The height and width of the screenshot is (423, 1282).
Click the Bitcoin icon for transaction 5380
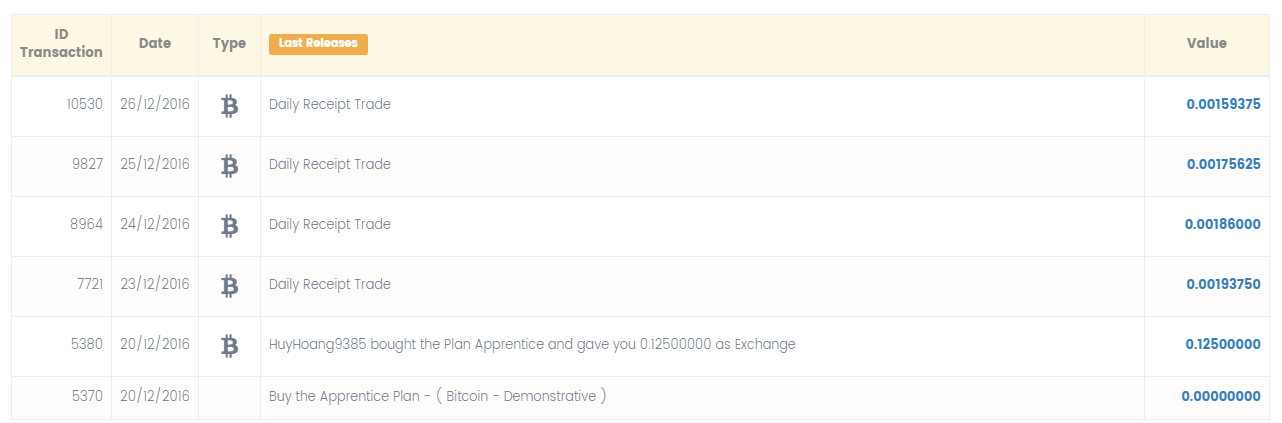[x=229, y=345]
